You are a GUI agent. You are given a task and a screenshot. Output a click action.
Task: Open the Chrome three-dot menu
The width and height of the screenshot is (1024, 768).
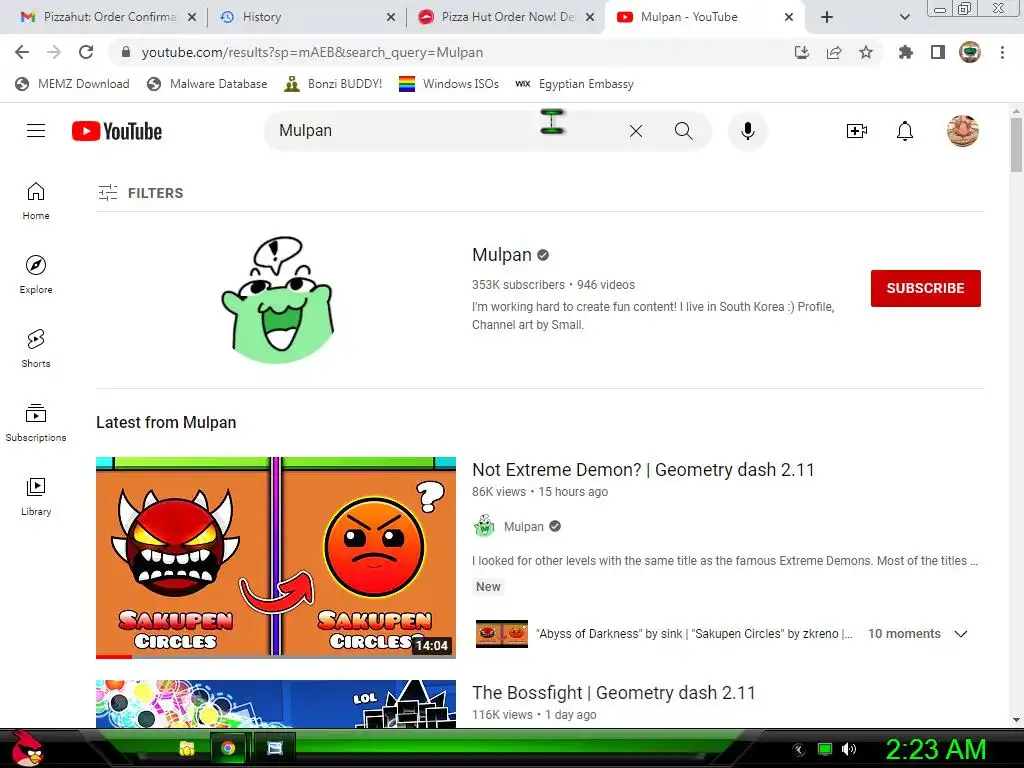click(1002, 52)
